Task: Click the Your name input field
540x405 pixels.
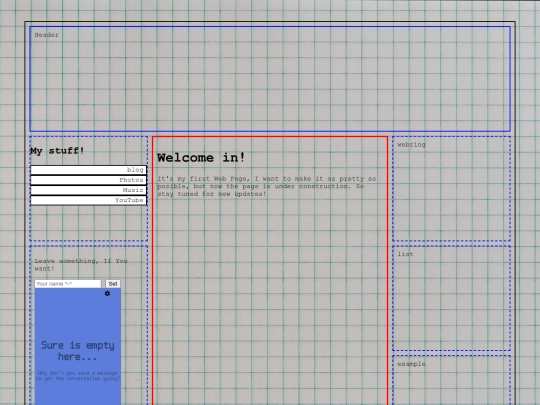Action: 68,284
